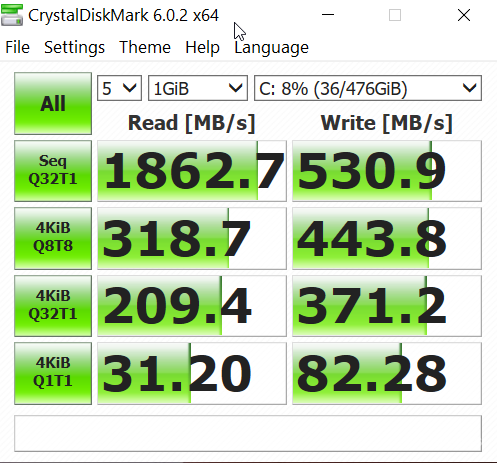Click the CrystalDiskMark app icon in title bar
Screen dimensions: 497x463
point(12,15)
